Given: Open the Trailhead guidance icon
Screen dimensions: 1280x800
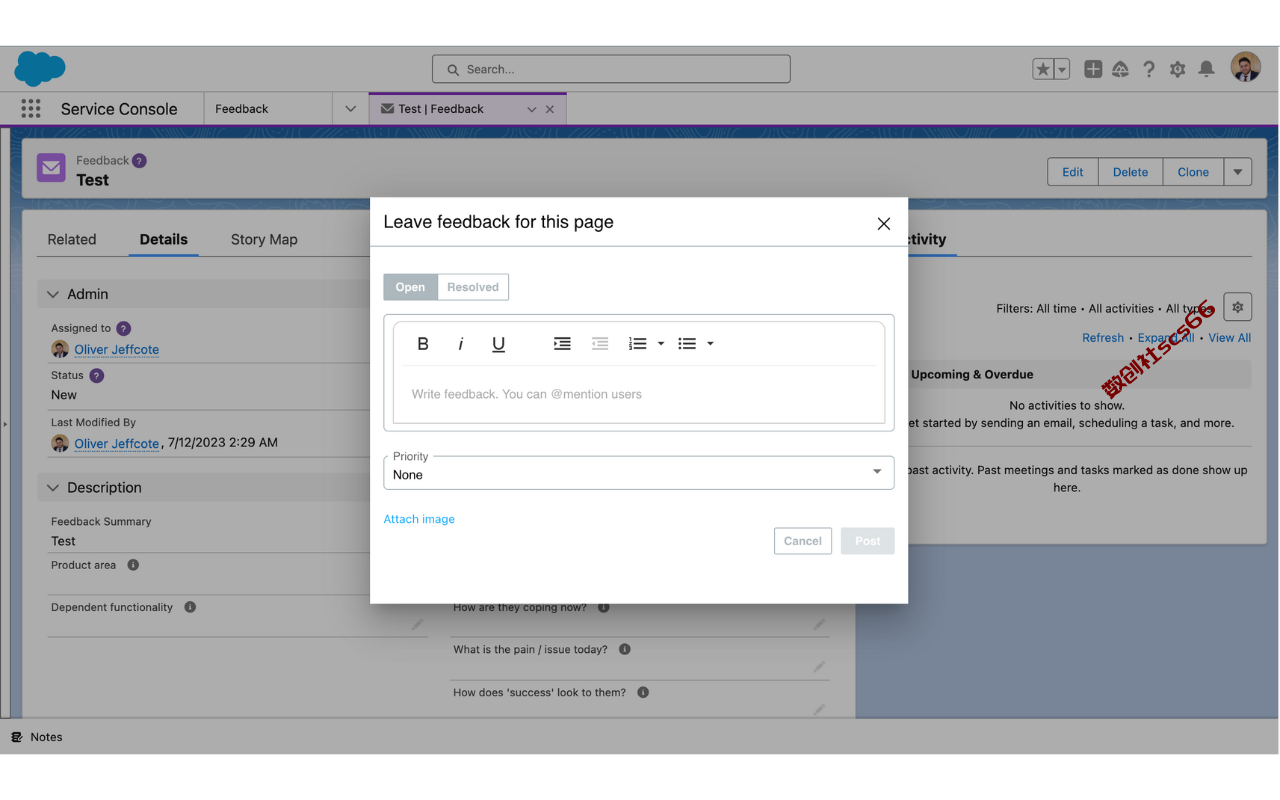Looking at the screenshot, I should click(1121, 69).
